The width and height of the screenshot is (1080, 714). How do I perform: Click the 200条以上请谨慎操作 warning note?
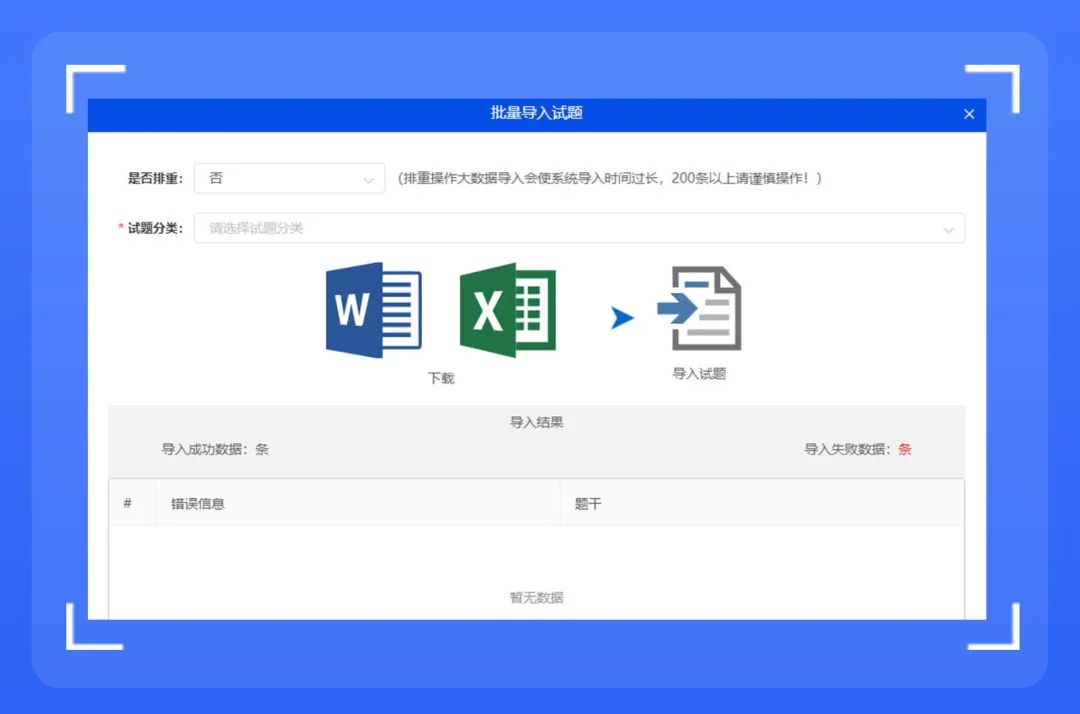click(610, 178)
